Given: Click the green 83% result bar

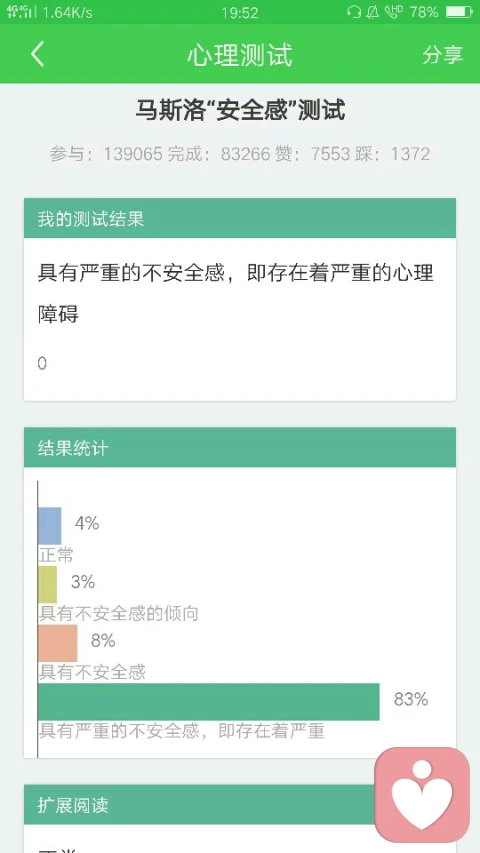Looking at the screenshot, I should [x=208, y=702].
